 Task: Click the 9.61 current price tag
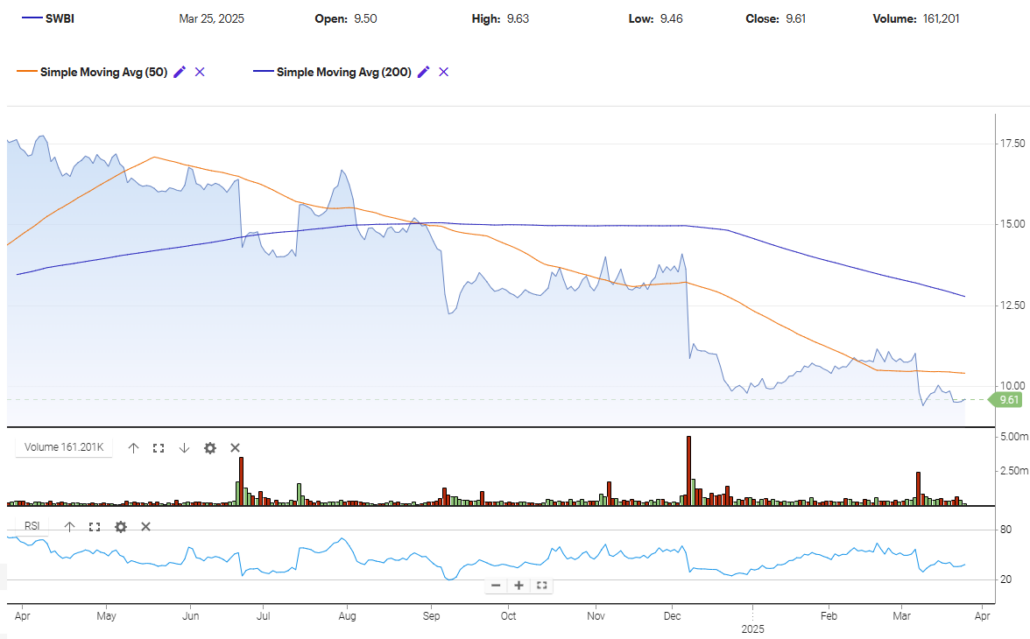pos(1006,400)
